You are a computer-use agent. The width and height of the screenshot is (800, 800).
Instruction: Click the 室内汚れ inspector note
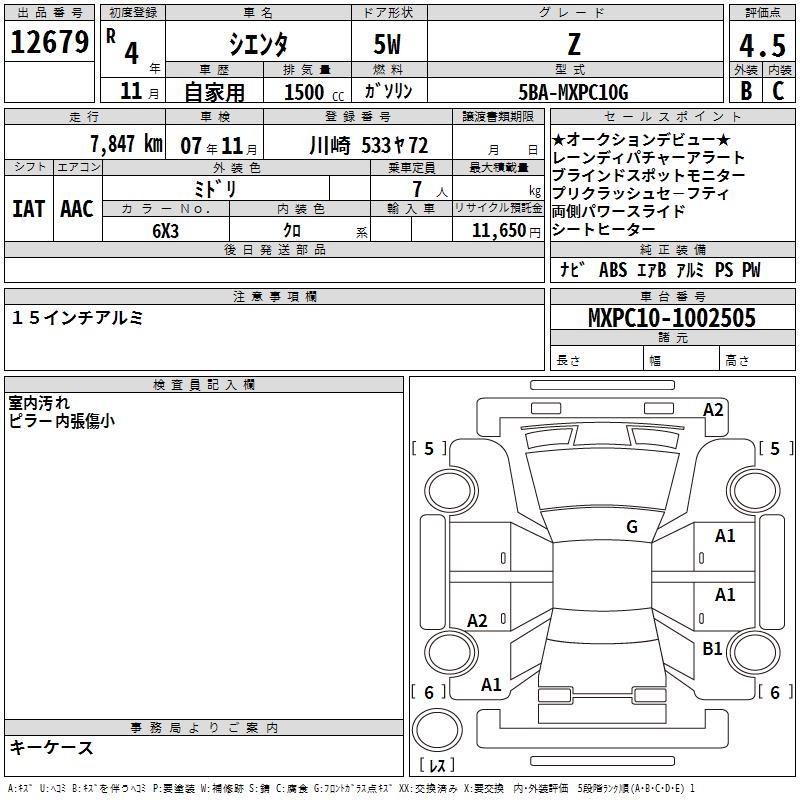pos(40,403)
